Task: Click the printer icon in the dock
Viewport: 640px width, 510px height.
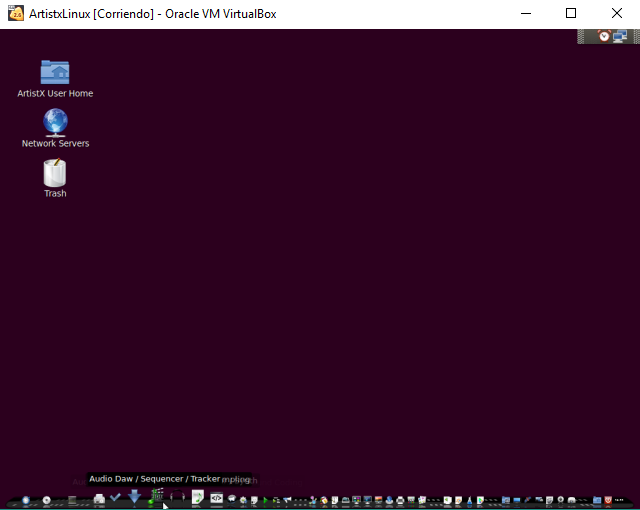Action: (x=98, y=498)
